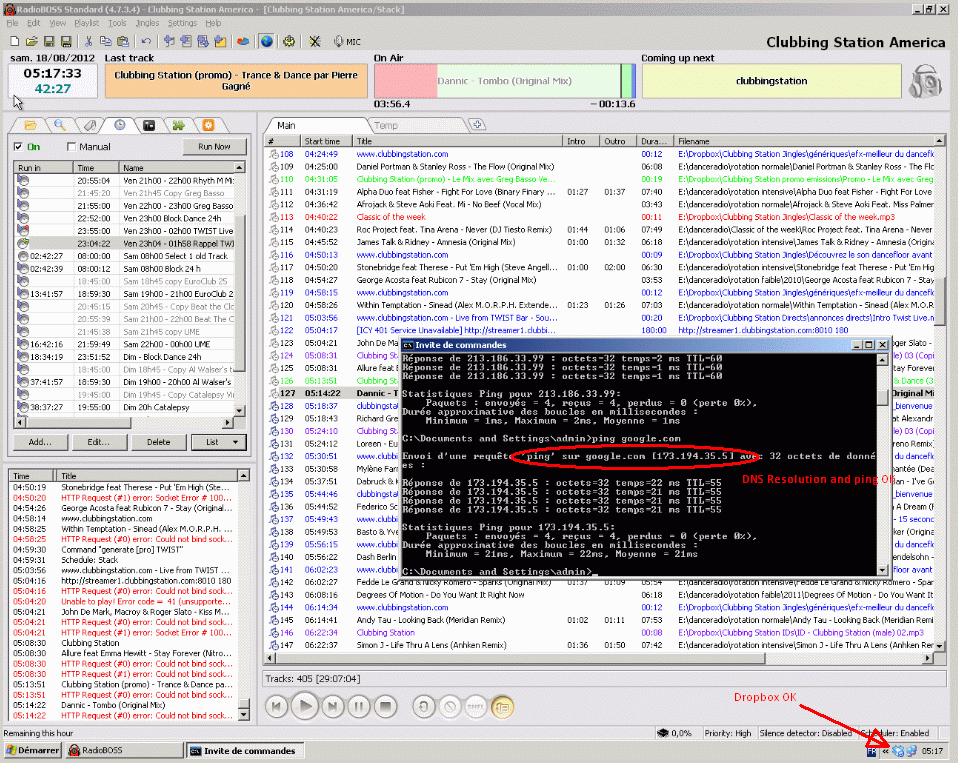
Task: Open the green puzzle piece plugins tab
Action: (x=178, y=125)
